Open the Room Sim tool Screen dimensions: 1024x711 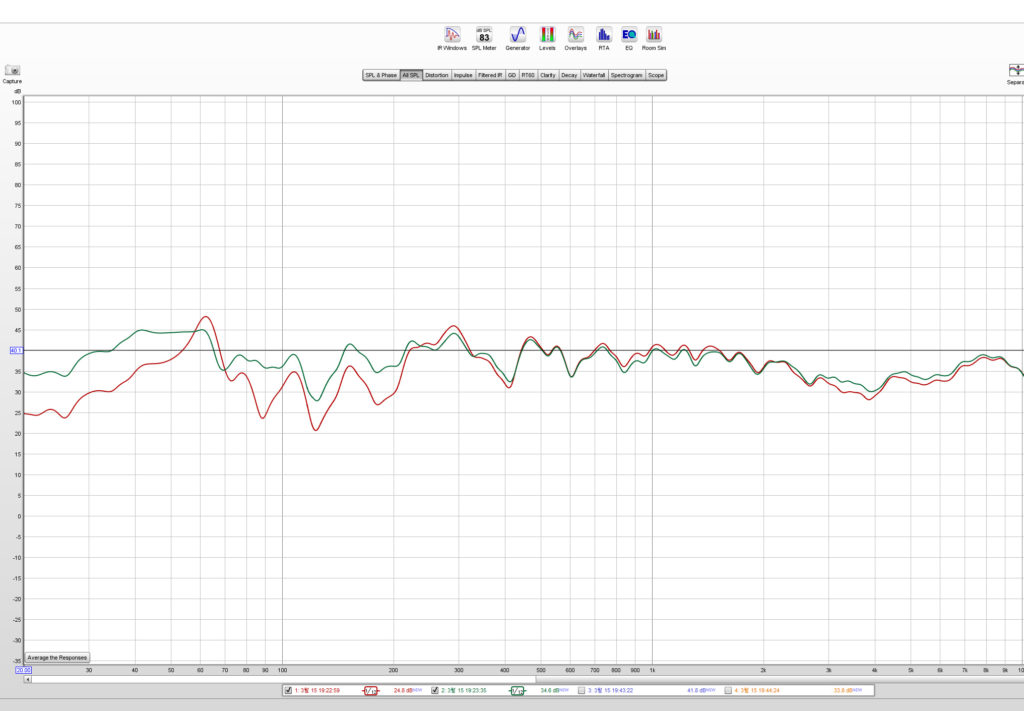[x=654, y=36]
